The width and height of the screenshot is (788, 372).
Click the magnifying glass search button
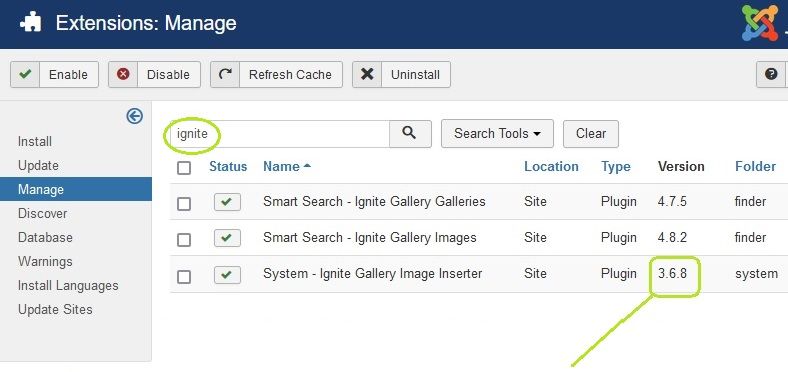(x=410, y=134)
